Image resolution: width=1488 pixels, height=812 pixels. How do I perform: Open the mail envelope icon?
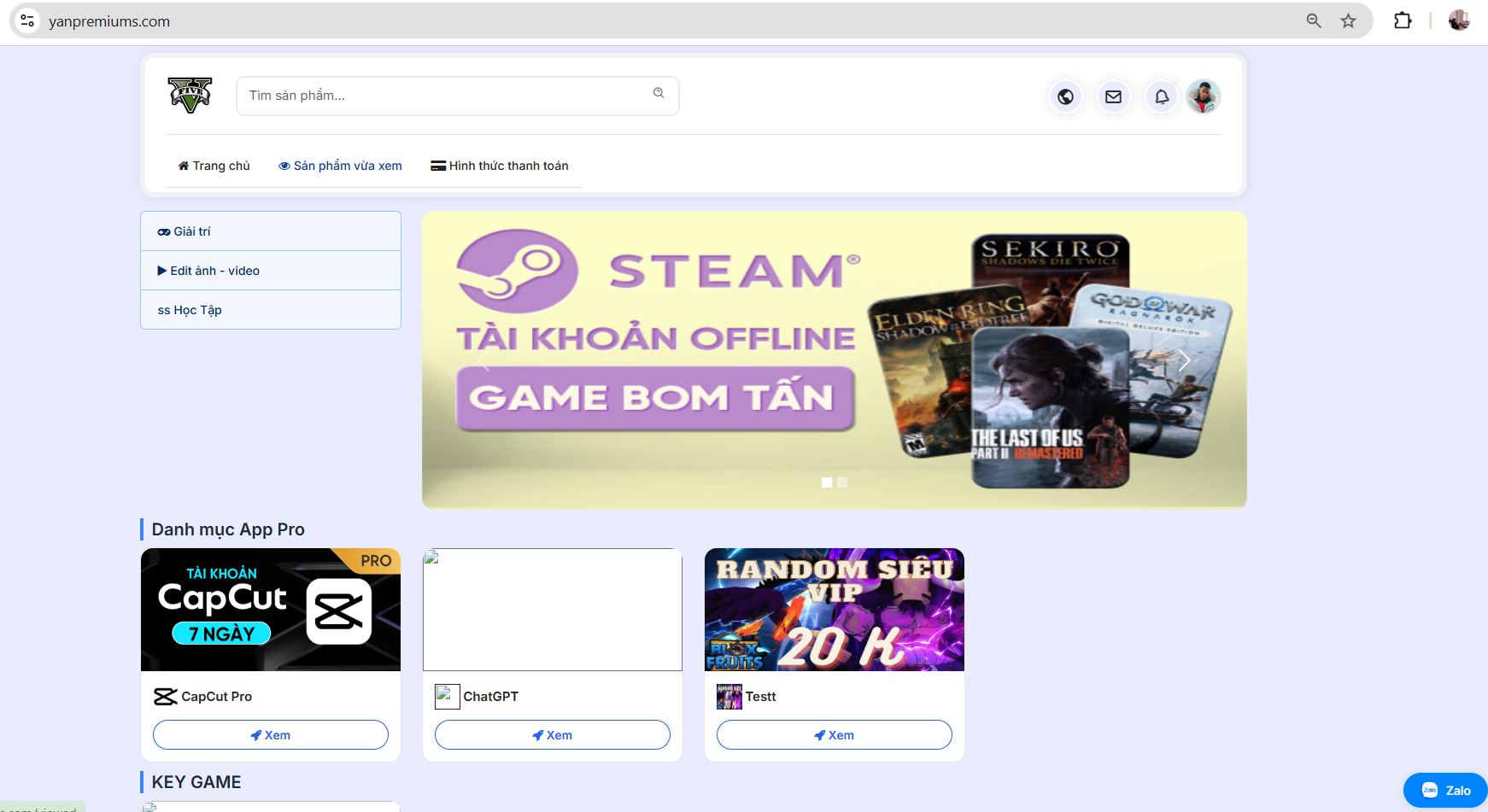point(1113,96)
